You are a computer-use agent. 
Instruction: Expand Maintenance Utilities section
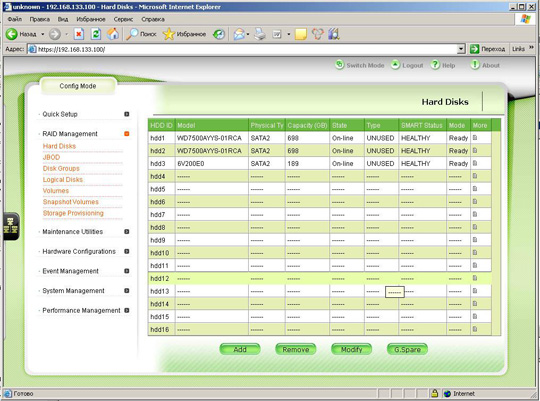coord(127,232)
